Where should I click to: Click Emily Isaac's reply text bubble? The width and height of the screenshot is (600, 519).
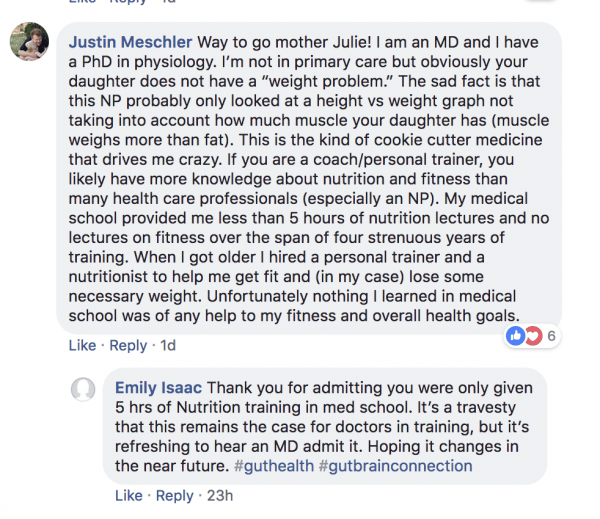tap(325, 426)
